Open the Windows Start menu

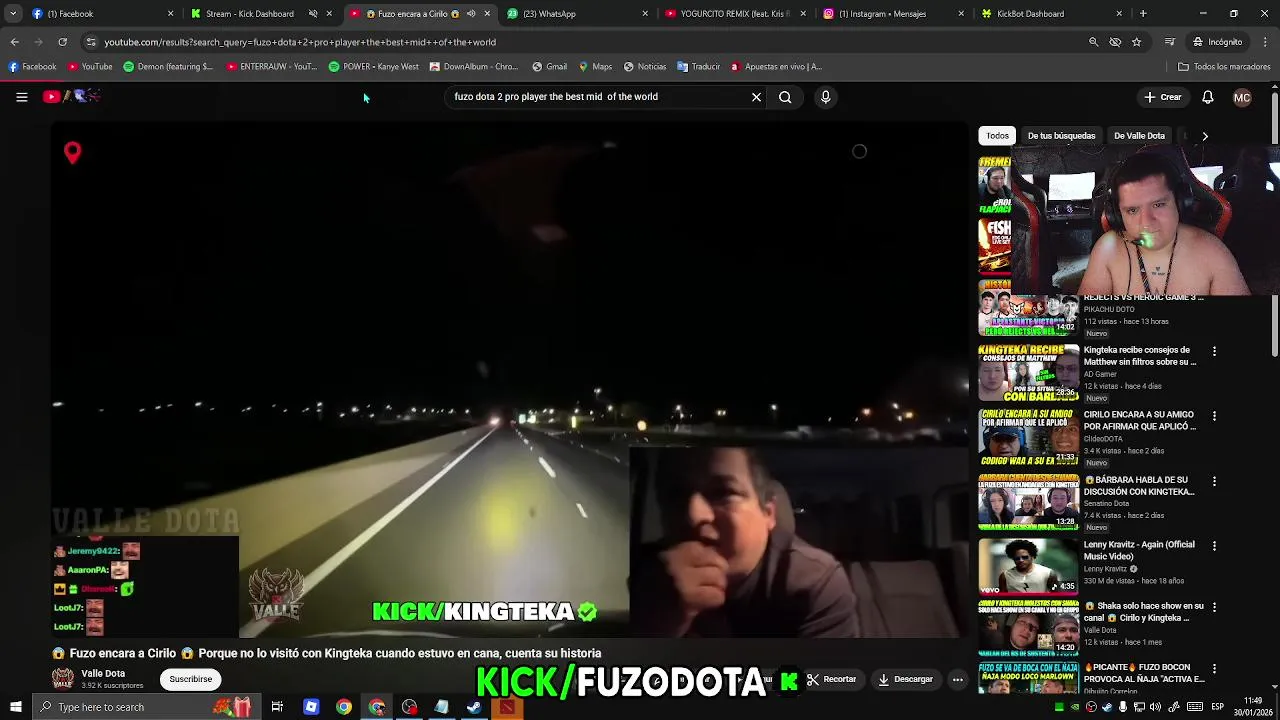tap(15, 707)
